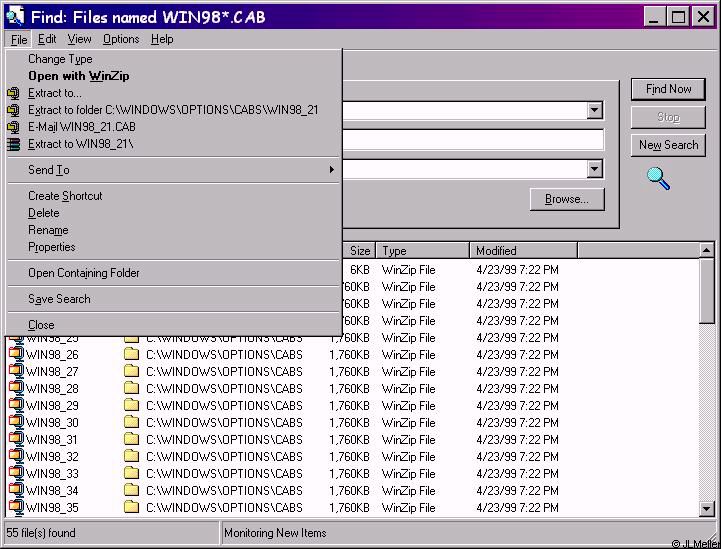Select Extract to WIN98_21\ entry
This screenshot has height=549, width=721.
click(174, 144)
